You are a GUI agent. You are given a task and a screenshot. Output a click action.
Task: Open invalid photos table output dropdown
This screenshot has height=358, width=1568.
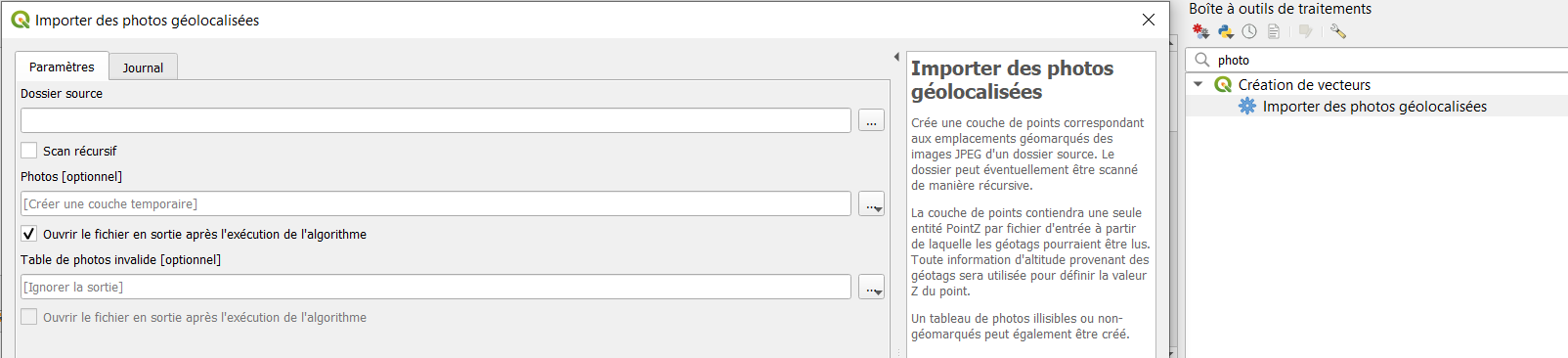coord(871,287)
